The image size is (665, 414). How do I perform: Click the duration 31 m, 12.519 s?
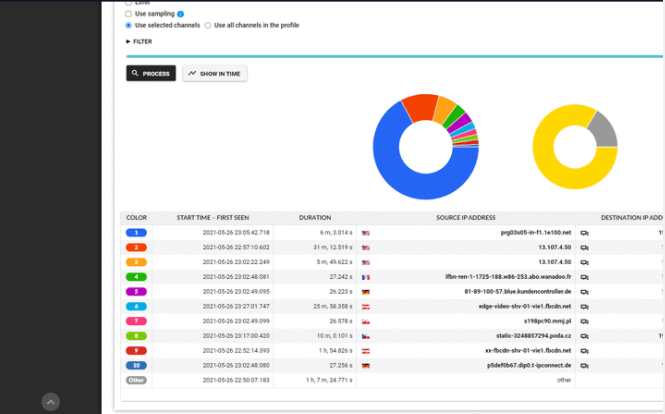333,247
